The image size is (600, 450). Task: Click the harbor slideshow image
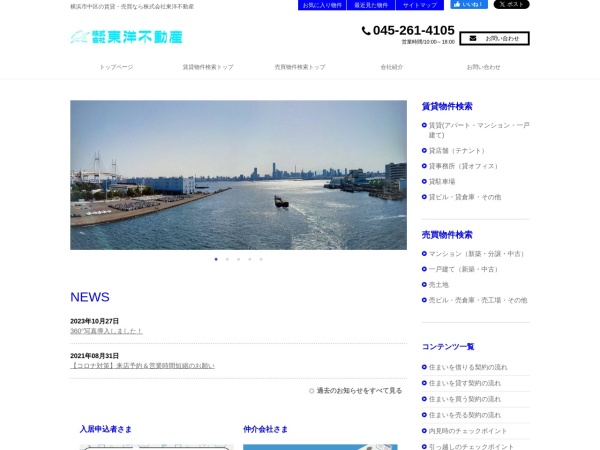(238, 175)
